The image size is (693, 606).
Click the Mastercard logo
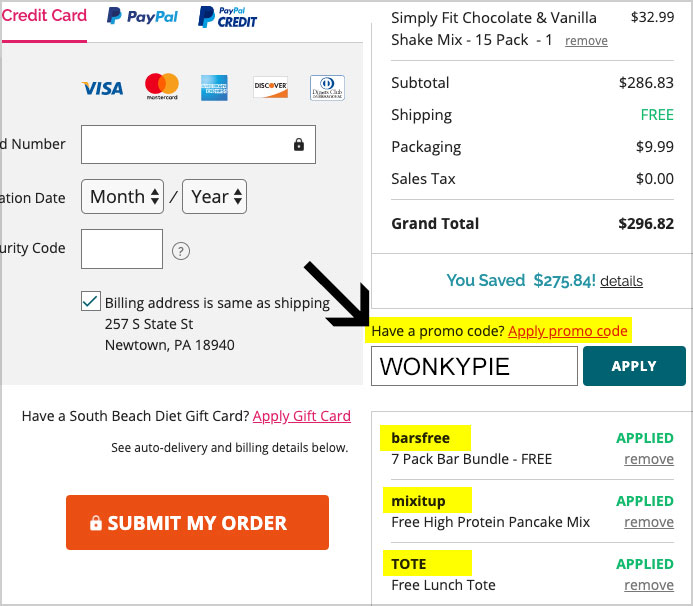[x=162, y=86]
